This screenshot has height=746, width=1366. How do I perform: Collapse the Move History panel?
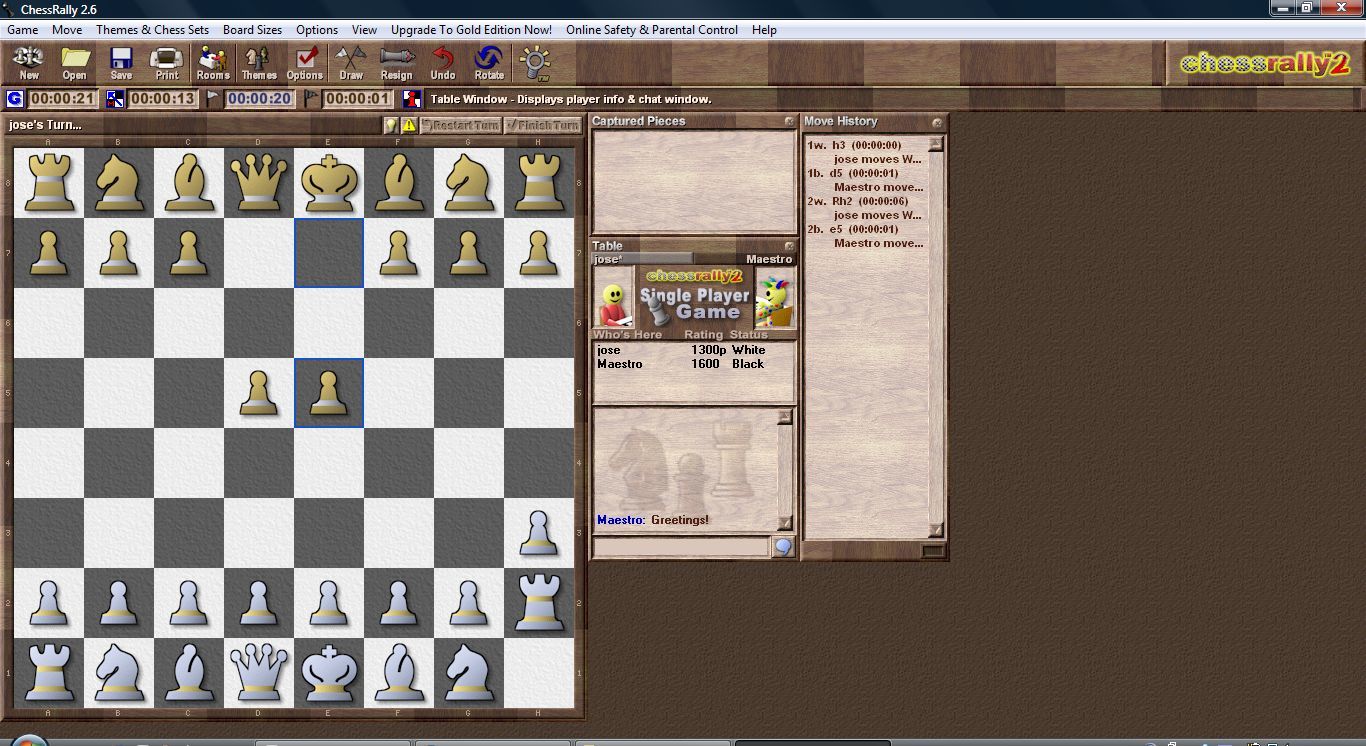click(936, 121)
